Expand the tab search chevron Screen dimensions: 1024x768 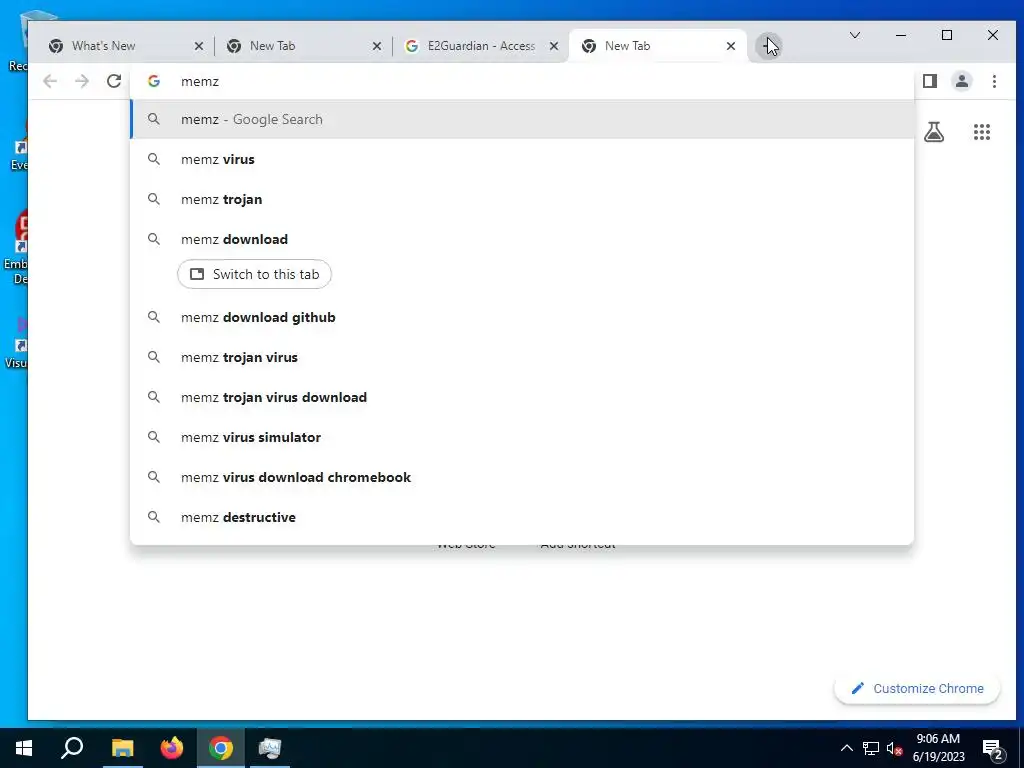(854, 35)
